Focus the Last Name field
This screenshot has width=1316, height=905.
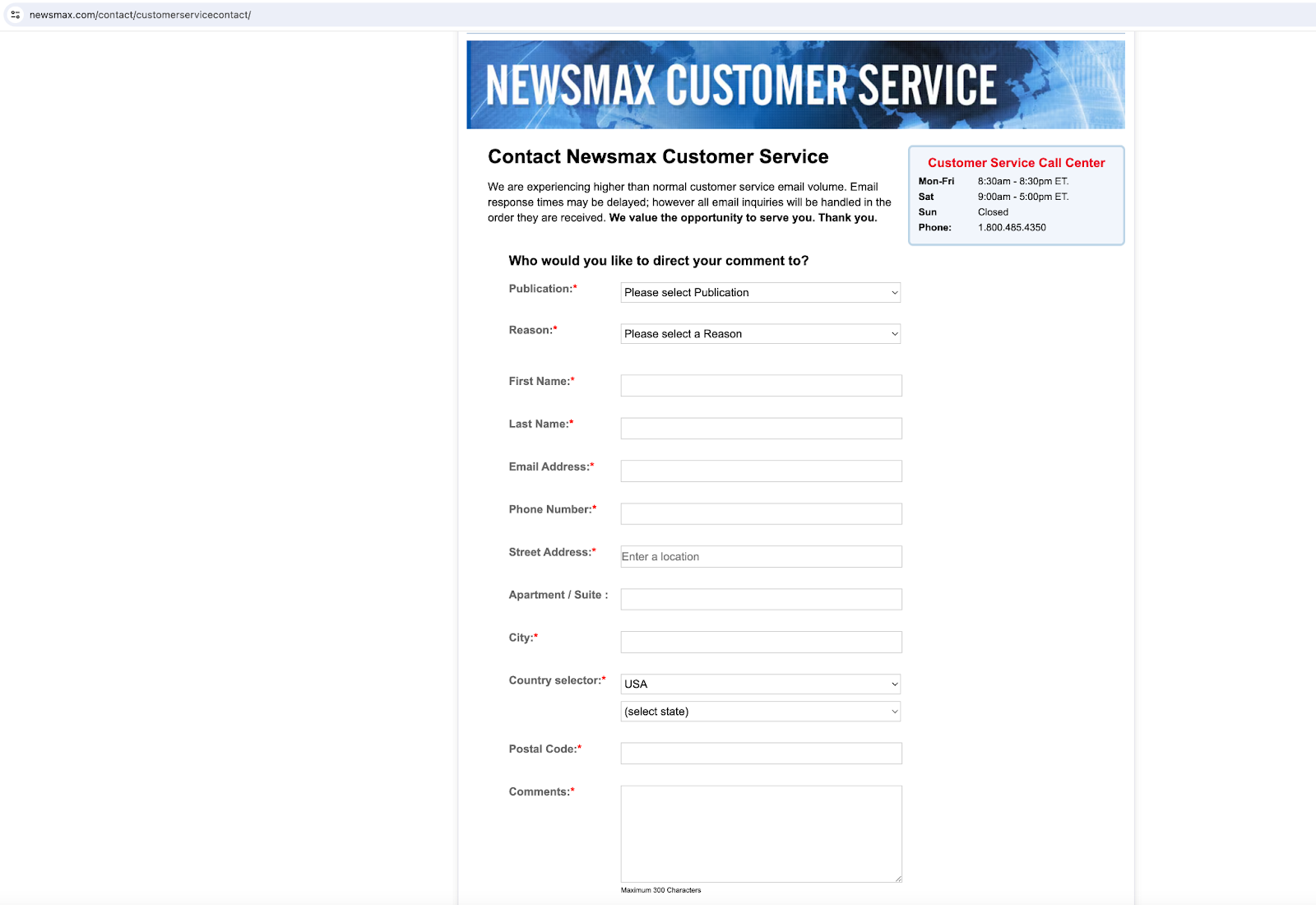(762, 429)
